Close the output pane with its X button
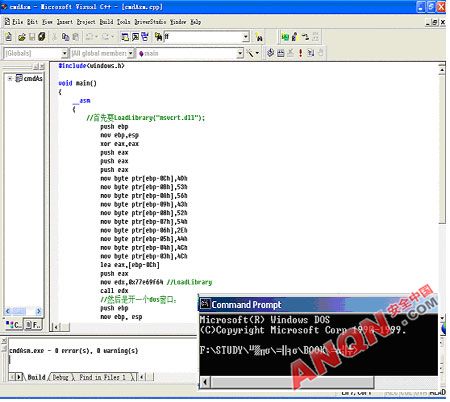Image resolution: width=450 pixels, height=402 pixels. coord(4,341)
